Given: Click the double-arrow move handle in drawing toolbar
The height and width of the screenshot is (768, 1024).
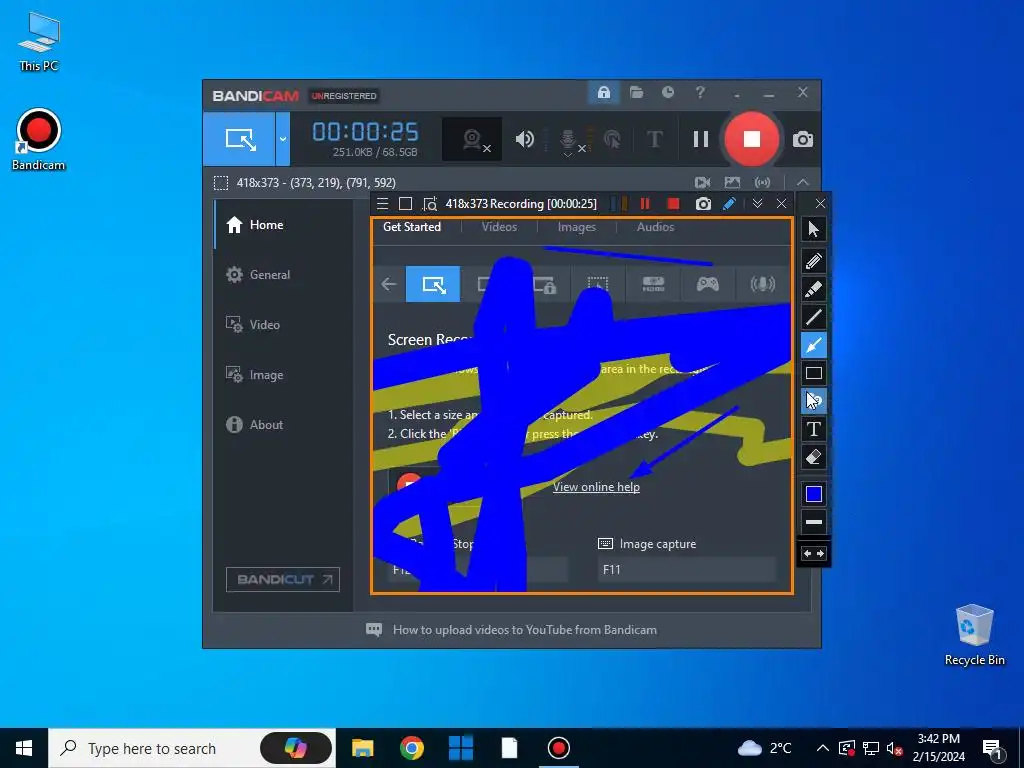Looking at the screenshot, I should point(813,554).
